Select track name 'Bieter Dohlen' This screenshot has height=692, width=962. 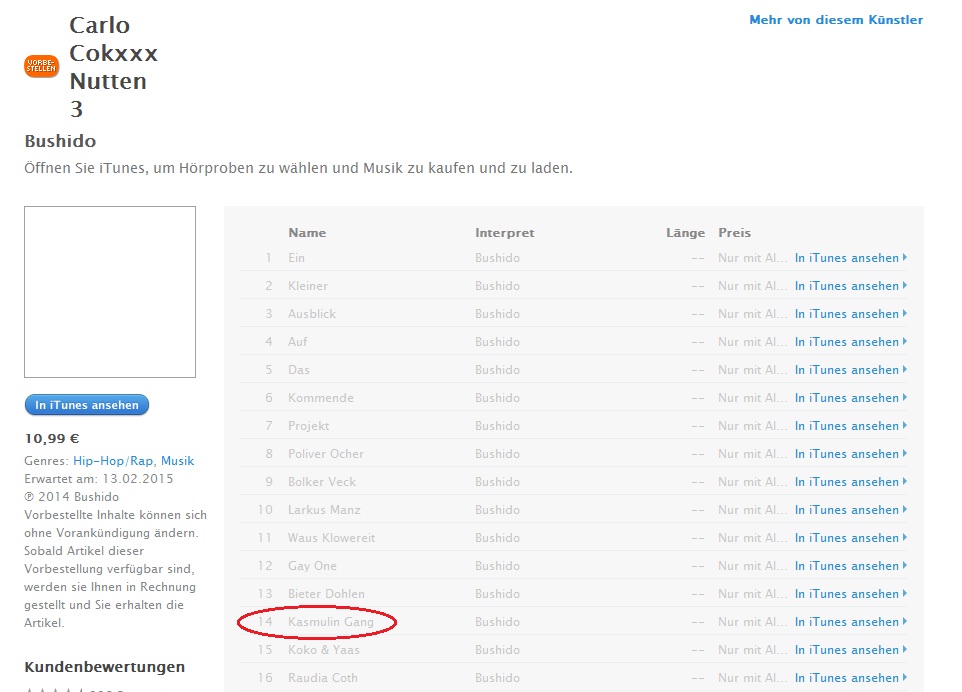point(326,594)
